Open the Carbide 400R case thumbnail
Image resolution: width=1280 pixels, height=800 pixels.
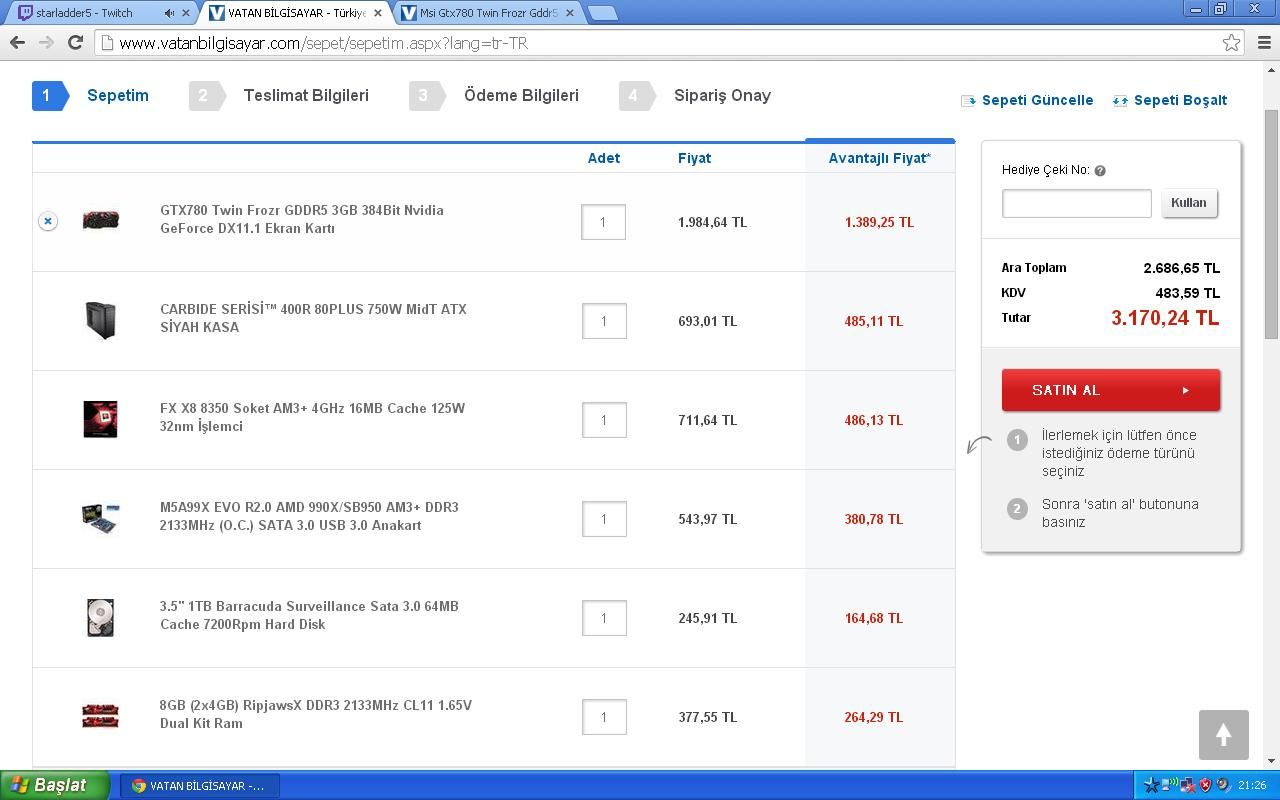click(100, 320)
